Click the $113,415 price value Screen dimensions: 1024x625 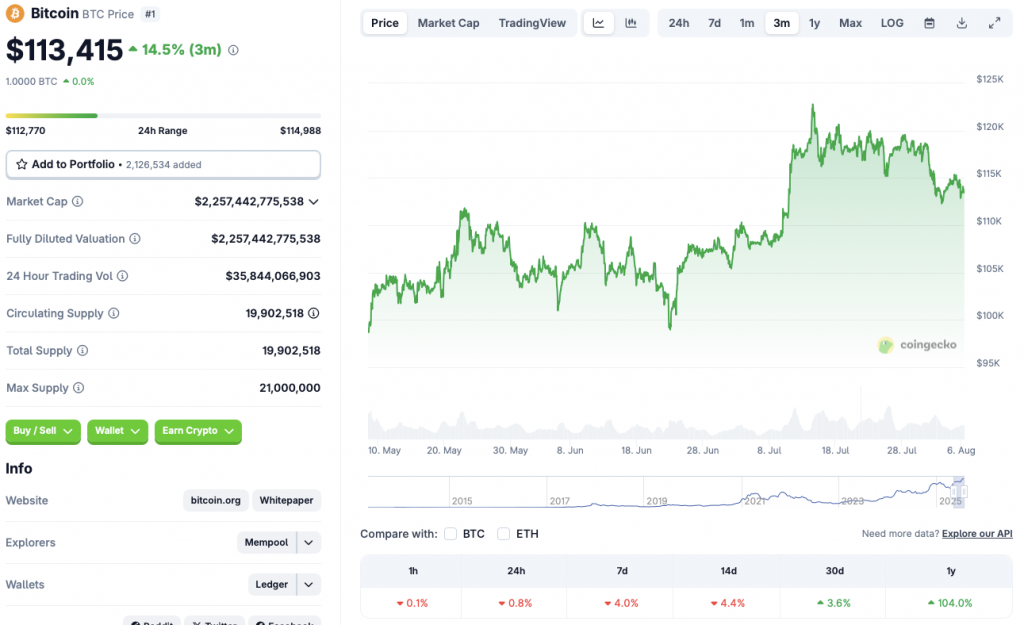[64, 50]
